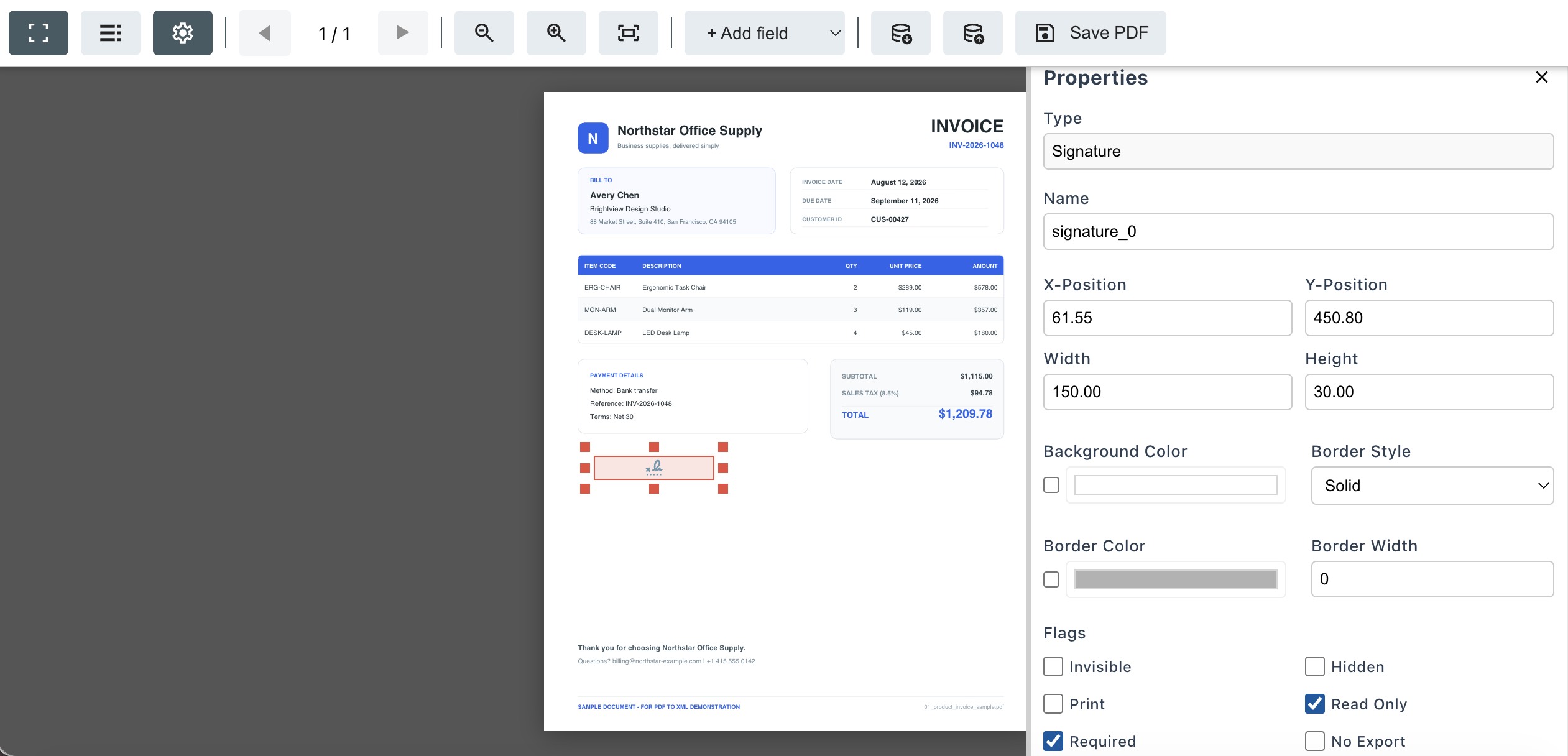
Task: Close the Properties panel
Action: click(x=1542, y=77)
